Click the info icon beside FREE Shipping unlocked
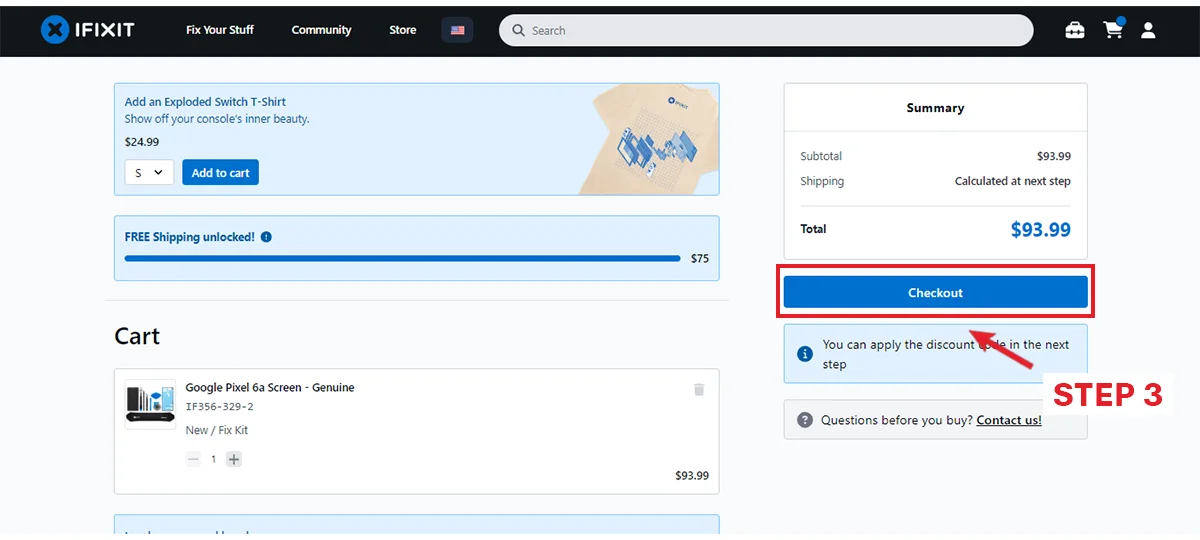 click(x=266, y=237)
